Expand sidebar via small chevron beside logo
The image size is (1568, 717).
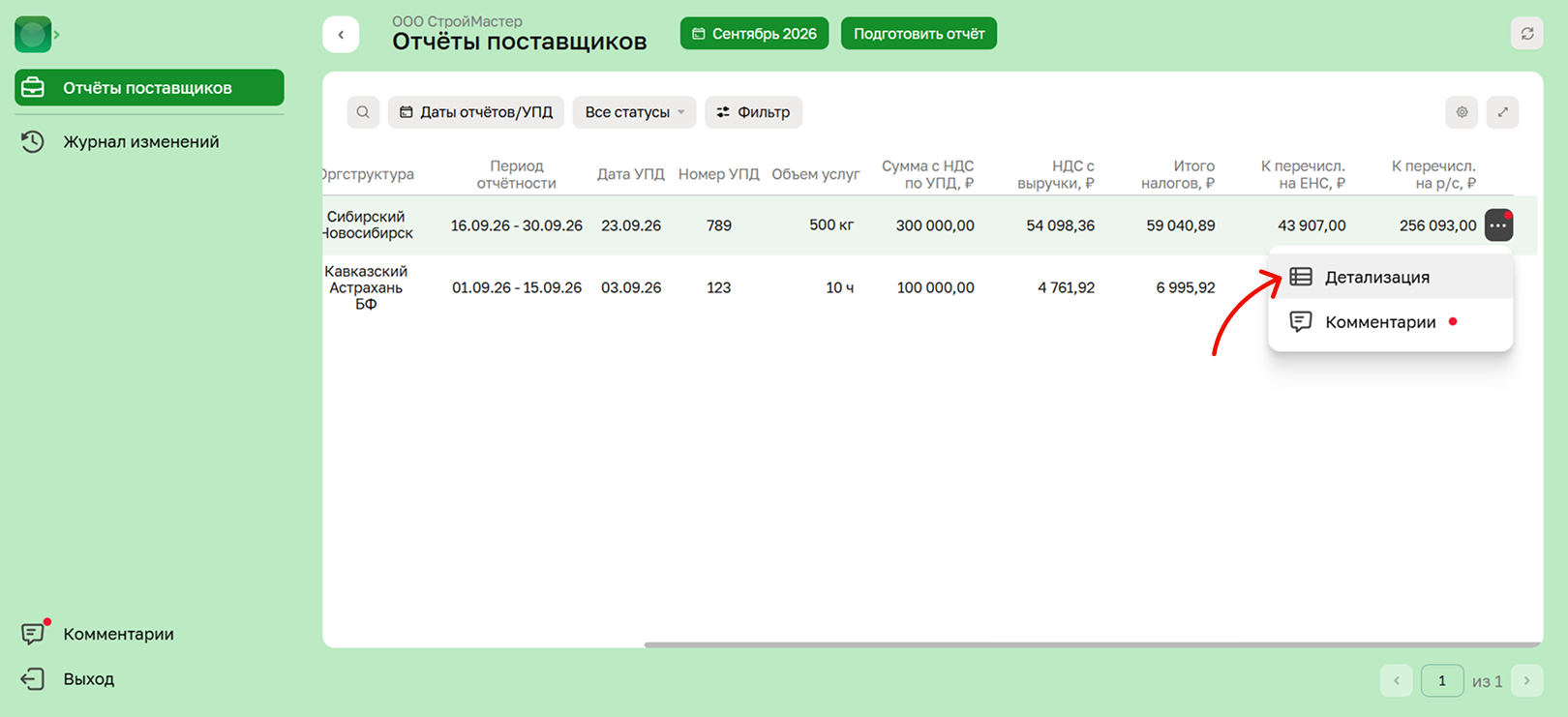pyautogui.click(x=57, y=35)
